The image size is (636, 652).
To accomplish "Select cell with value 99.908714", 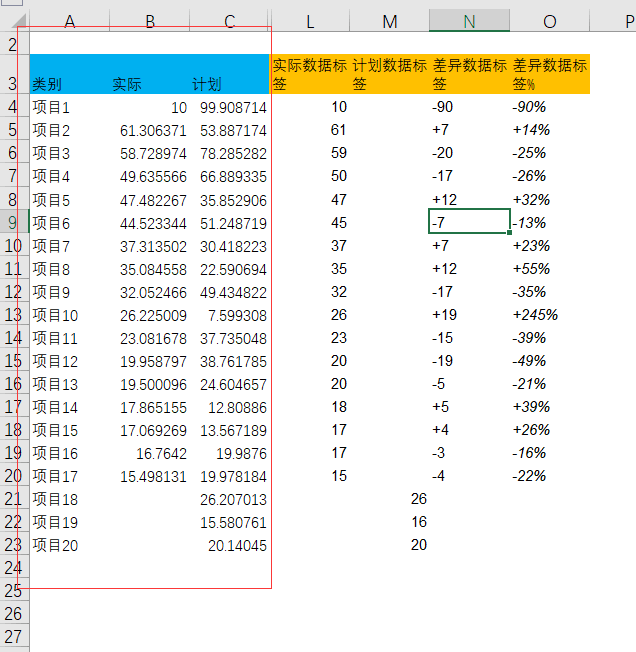I will click(229, 107).
